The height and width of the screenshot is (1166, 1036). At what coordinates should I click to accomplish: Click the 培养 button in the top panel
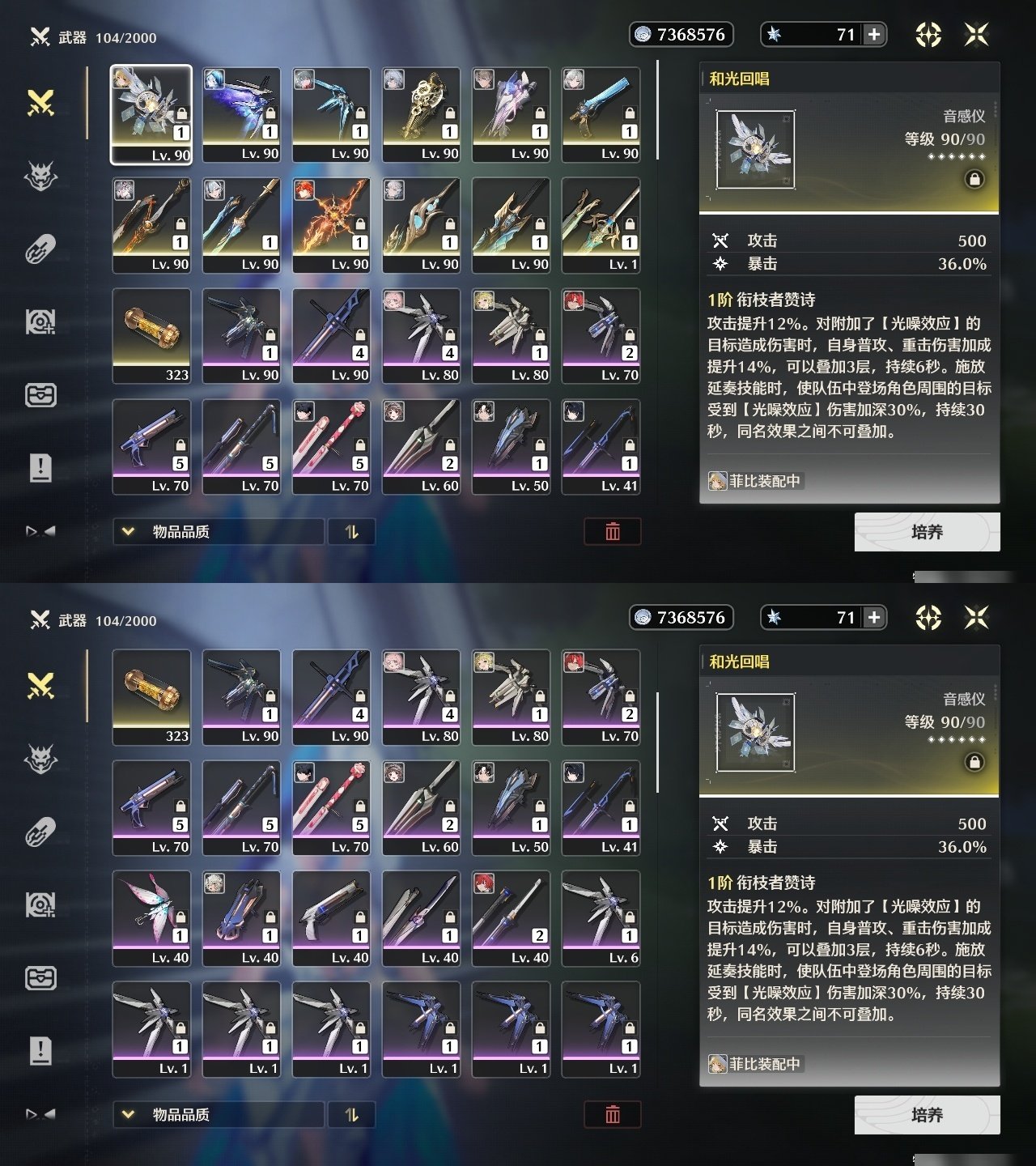927,532
